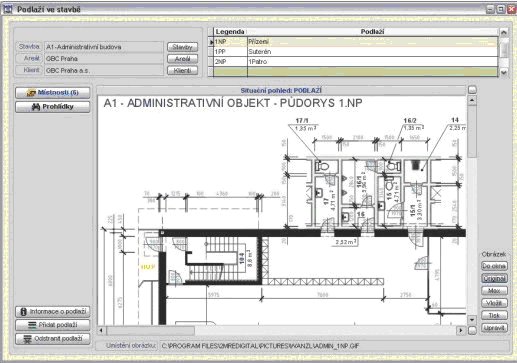This screenshot has width=517, height=363.
Task: Show image at Original size
Action: point(494,278)
